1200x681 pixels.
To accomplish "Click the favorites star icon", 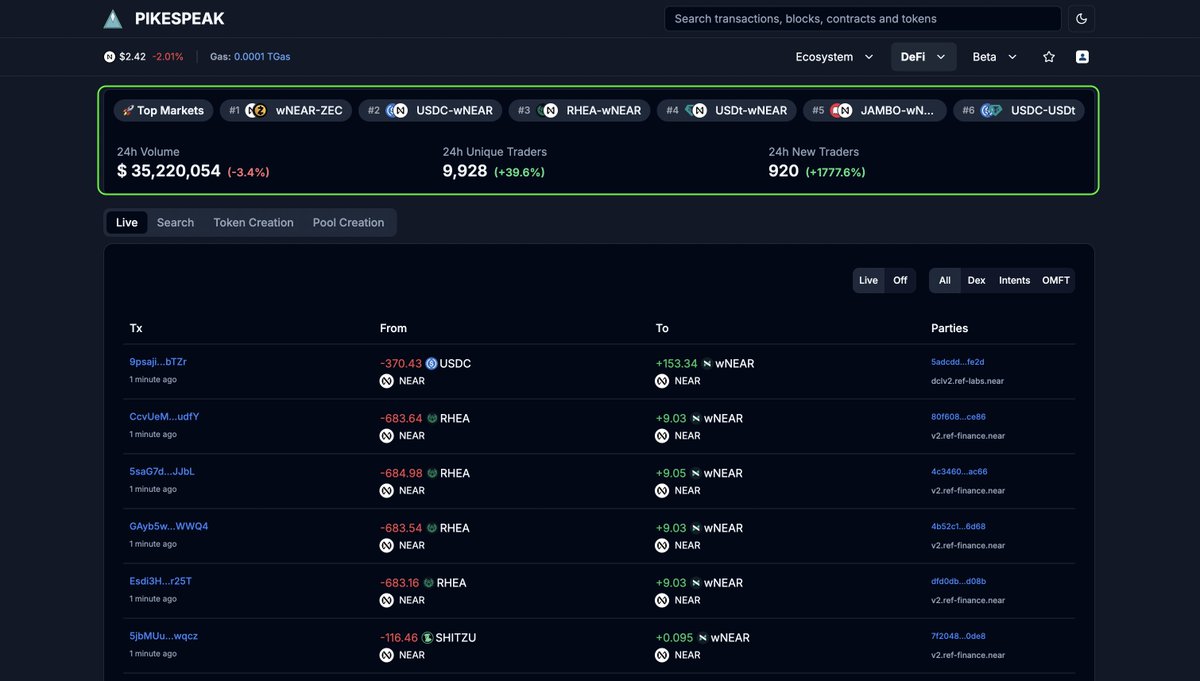I will tap(1049, 57).
